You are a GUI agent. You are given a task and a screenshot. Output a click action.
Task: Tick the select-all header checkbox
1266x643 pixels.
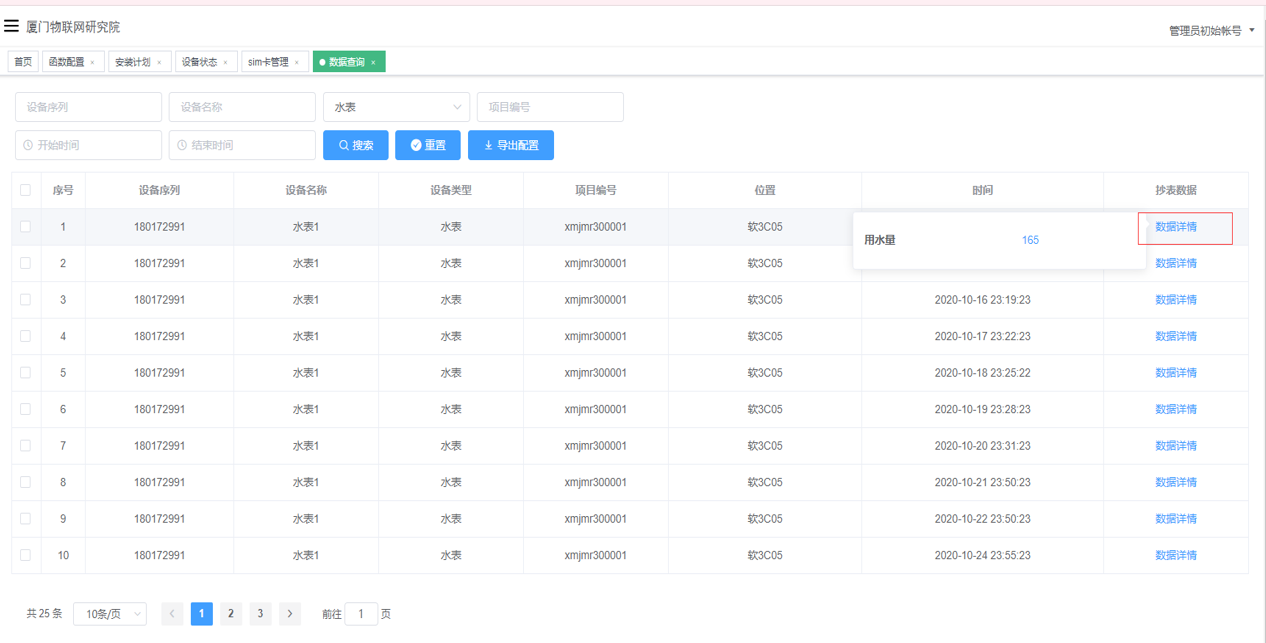26,190
